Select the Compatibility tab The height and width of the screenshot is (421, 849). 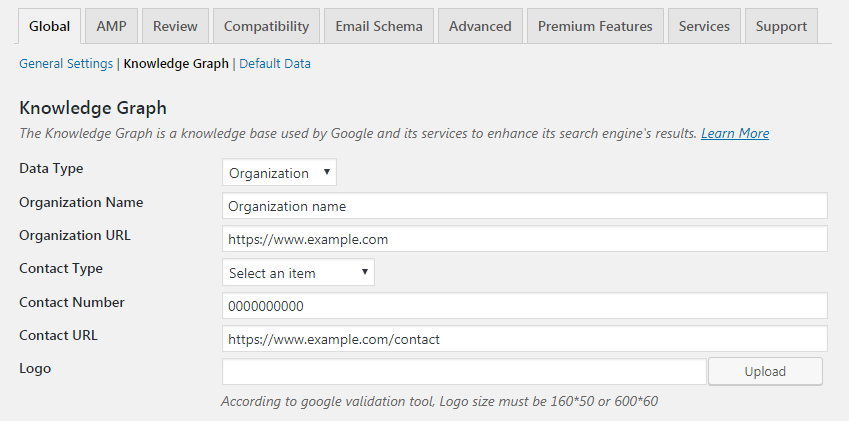pos(266,26)
